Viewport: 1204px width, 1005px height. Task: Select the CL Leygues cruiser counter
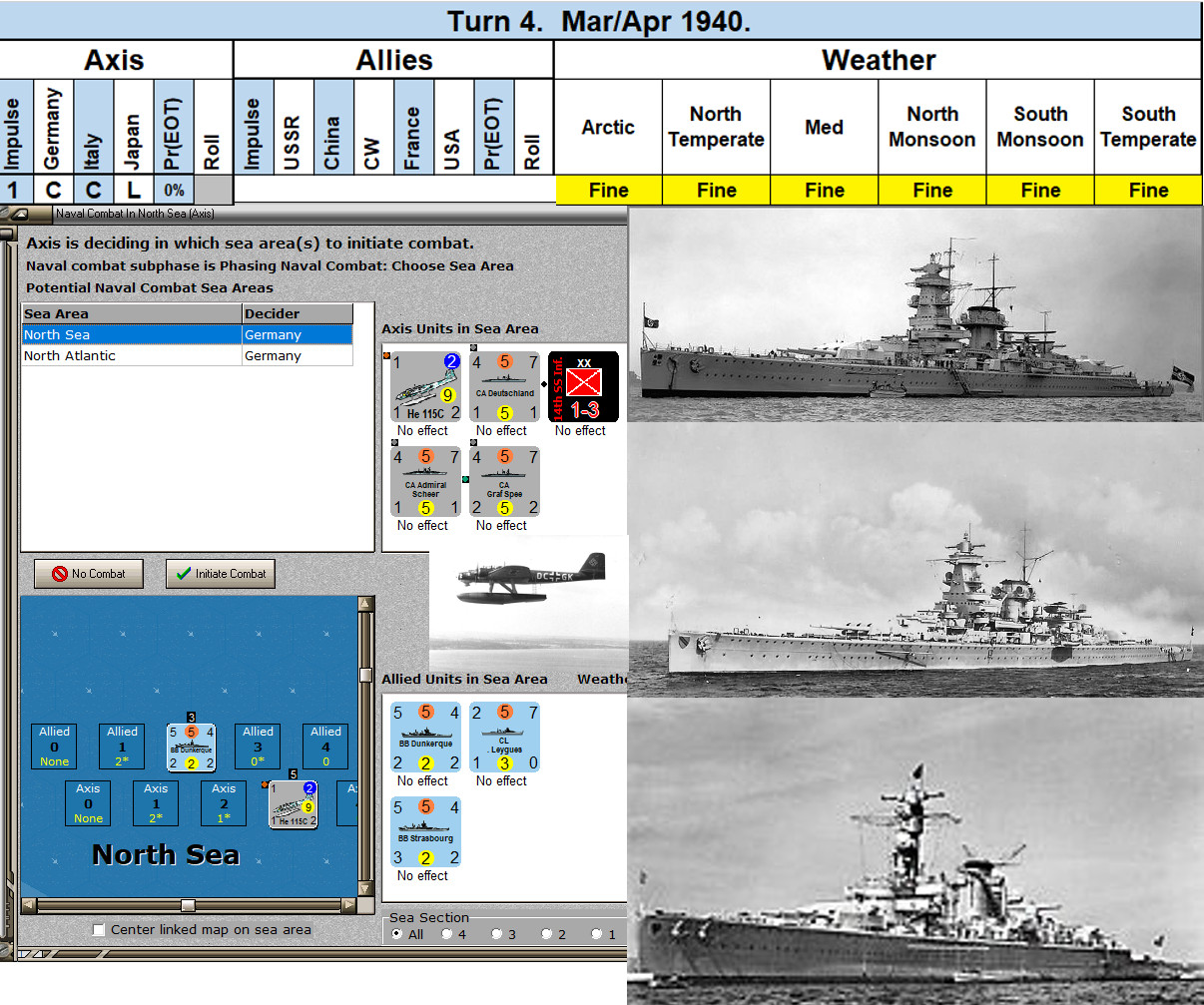point(505,737)
